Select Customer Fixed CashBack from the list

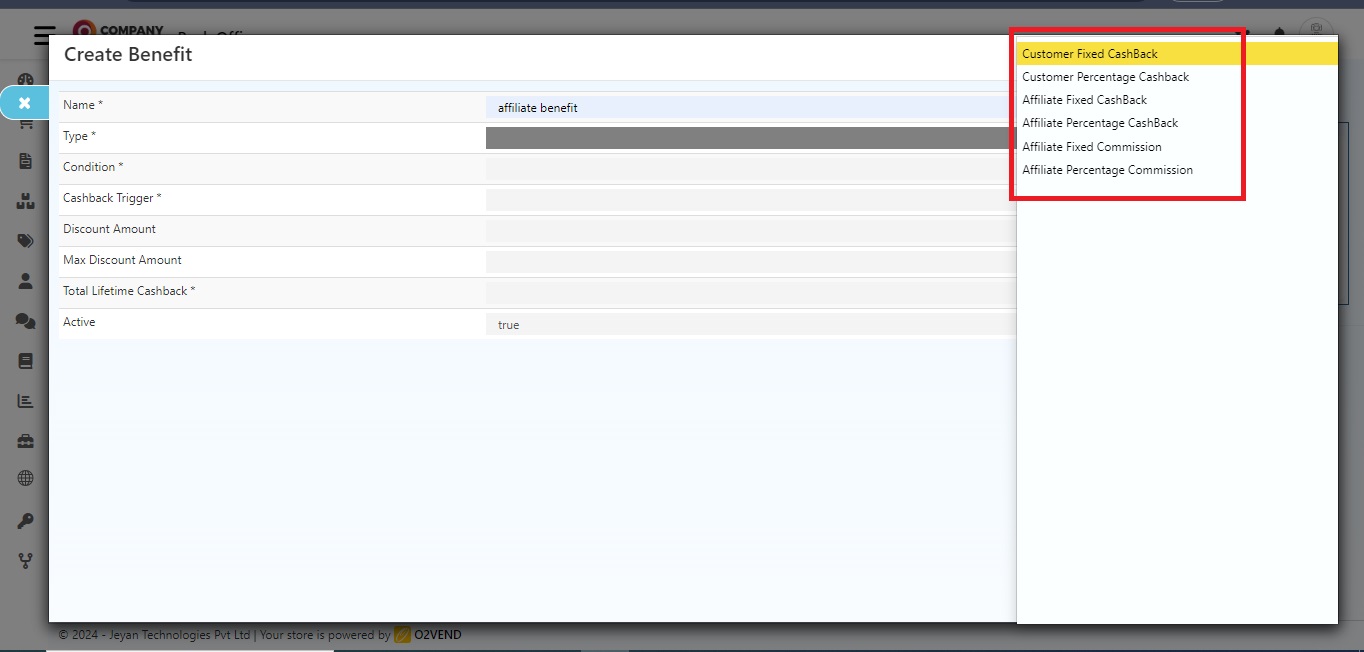coord(1090,53)
